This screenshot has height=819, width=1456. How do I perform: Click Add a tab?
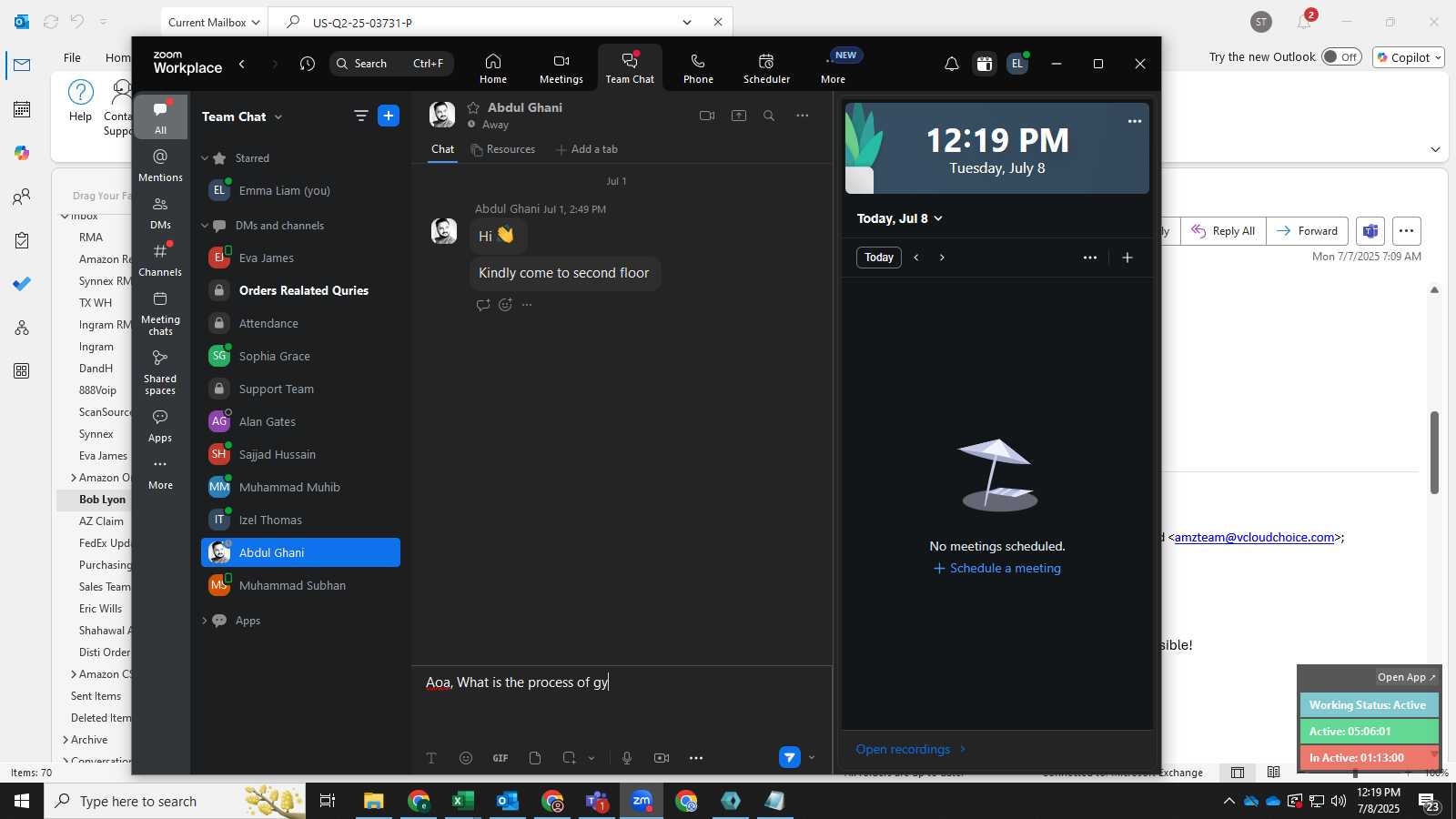click(587, 149)
